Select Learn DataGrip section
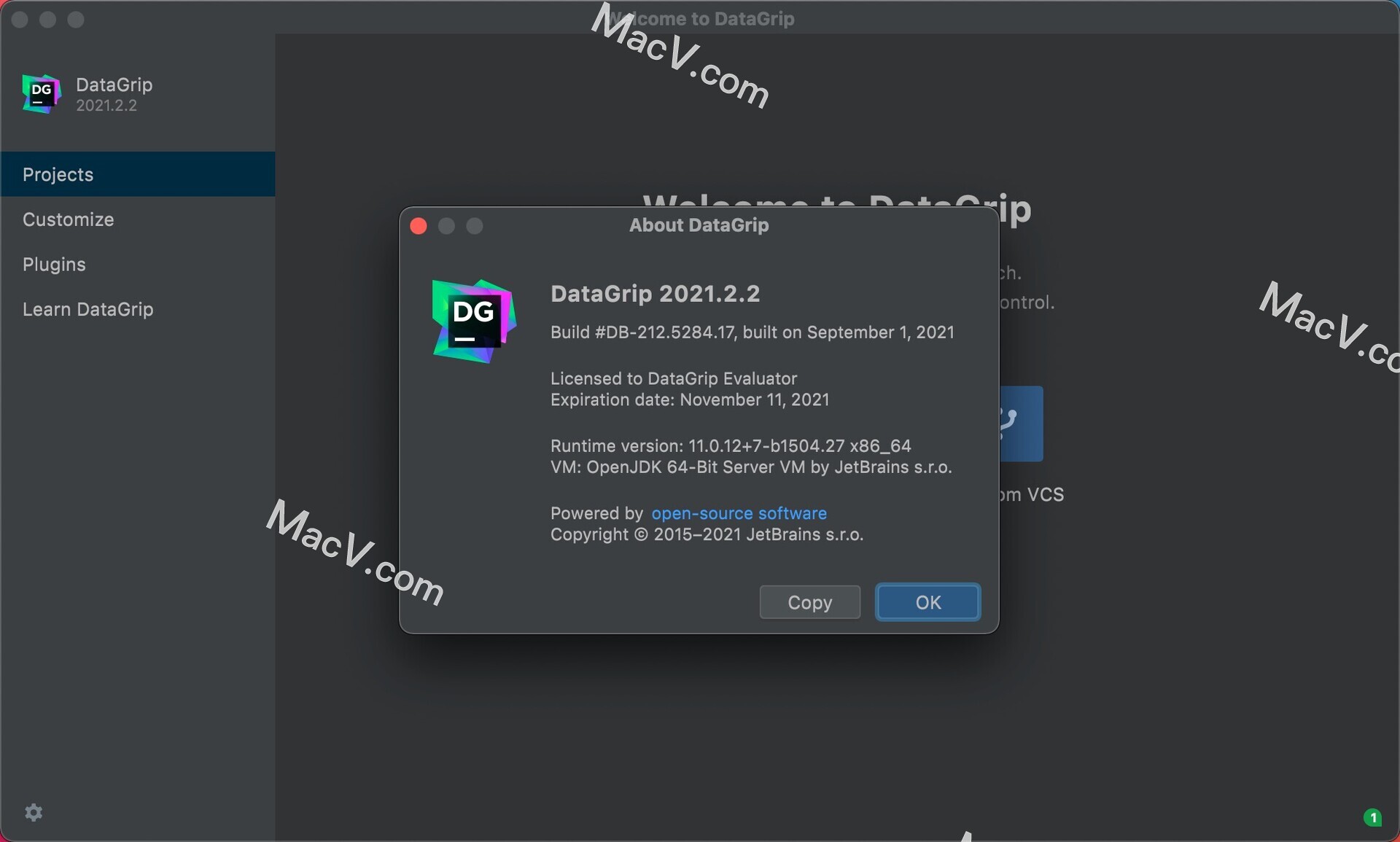 [x=88, y=308]
